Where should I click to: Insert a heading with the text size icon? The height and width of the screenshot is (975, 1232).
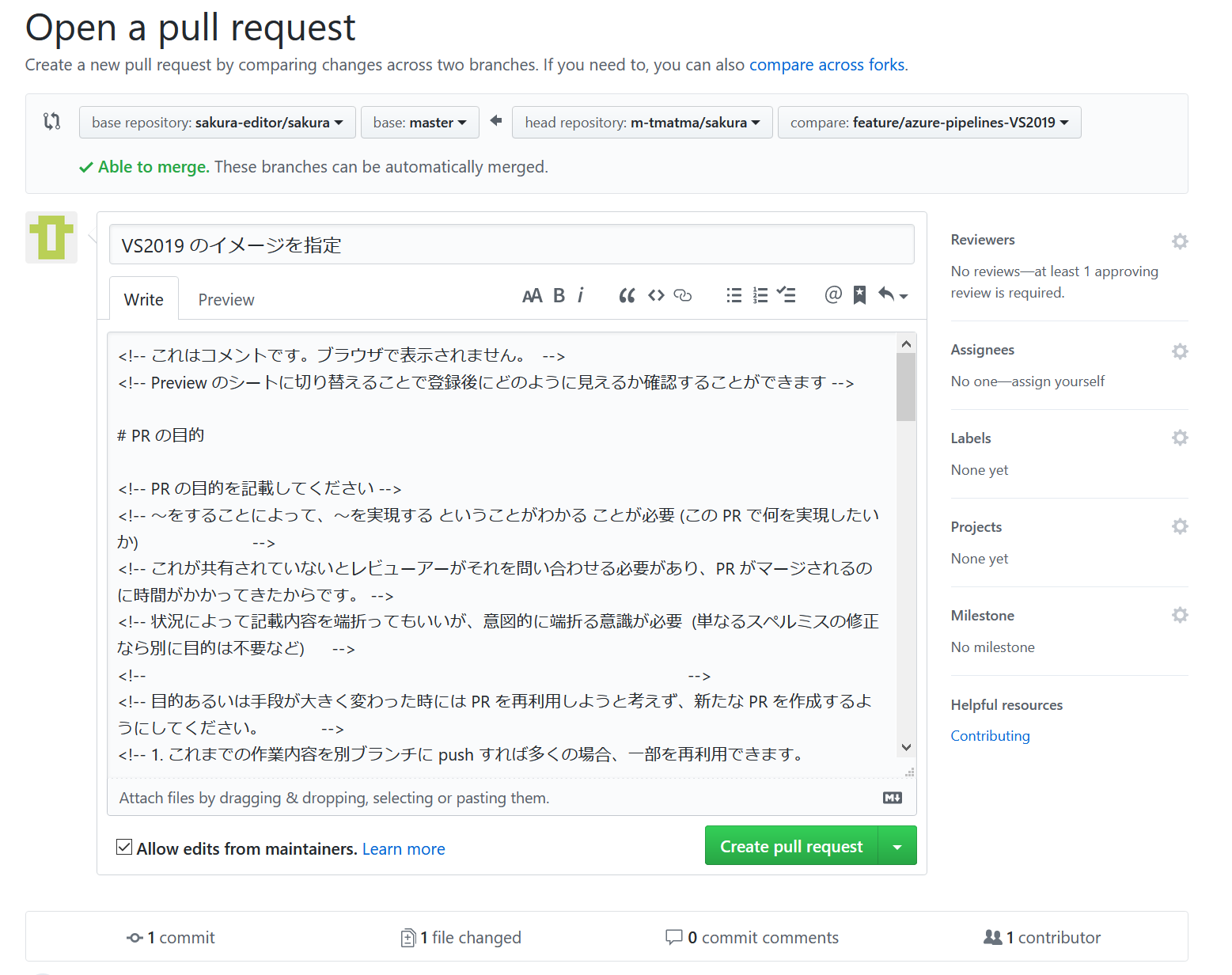point(532,294)
